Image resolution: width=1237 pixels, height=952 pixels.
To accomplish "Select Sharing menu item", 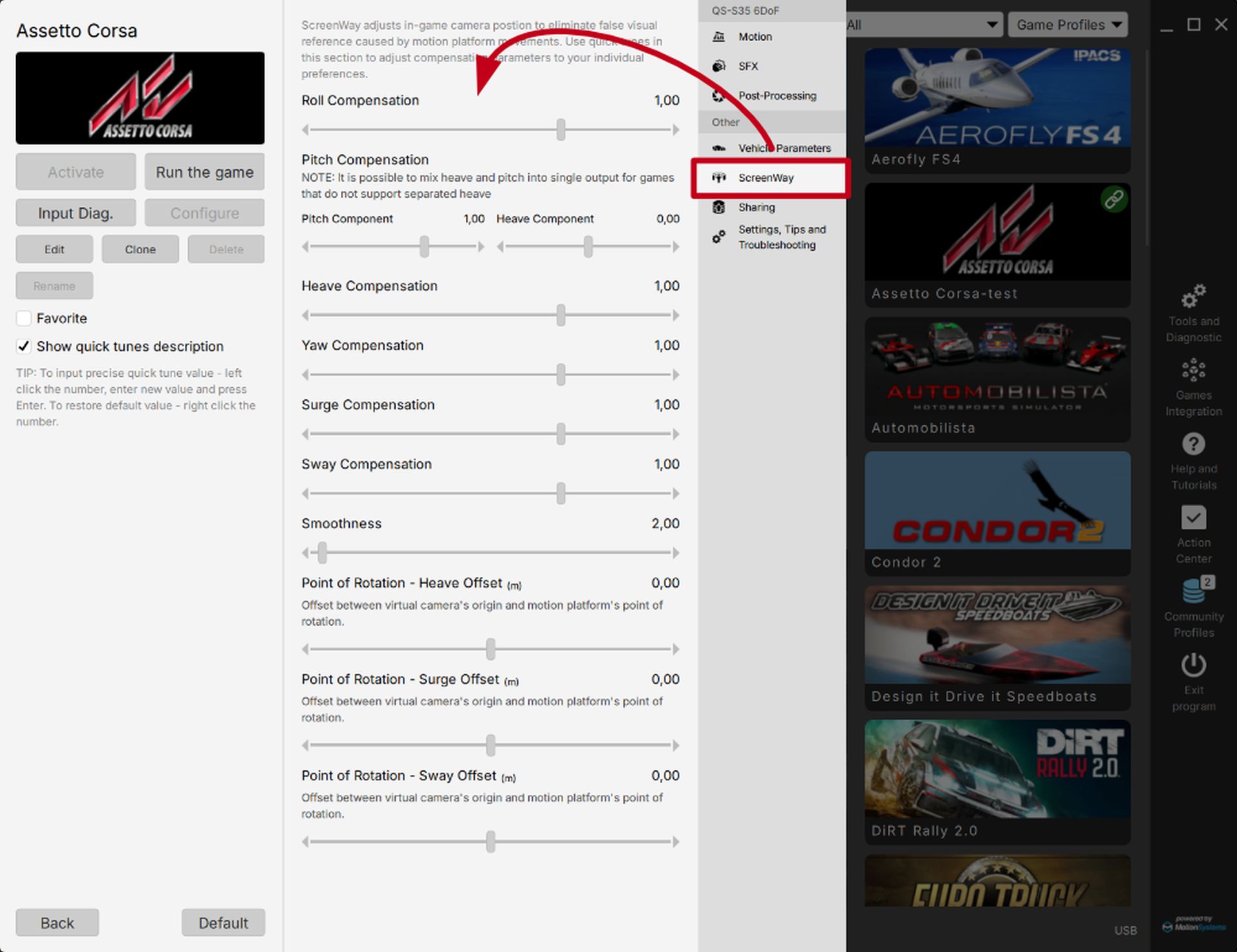I will pyautogui.click(x=772, y=207).
